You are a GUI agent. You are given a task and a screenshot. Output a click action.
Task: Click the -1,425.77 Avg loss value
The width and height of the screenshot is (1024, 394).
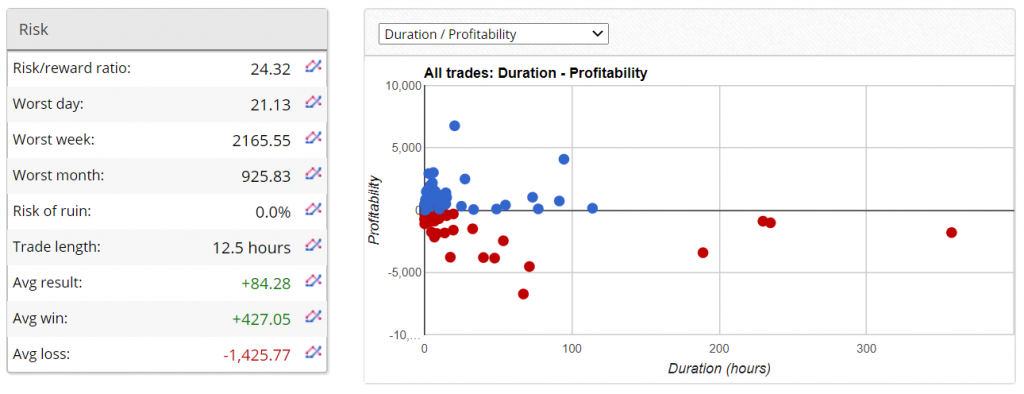pos(256,355)
